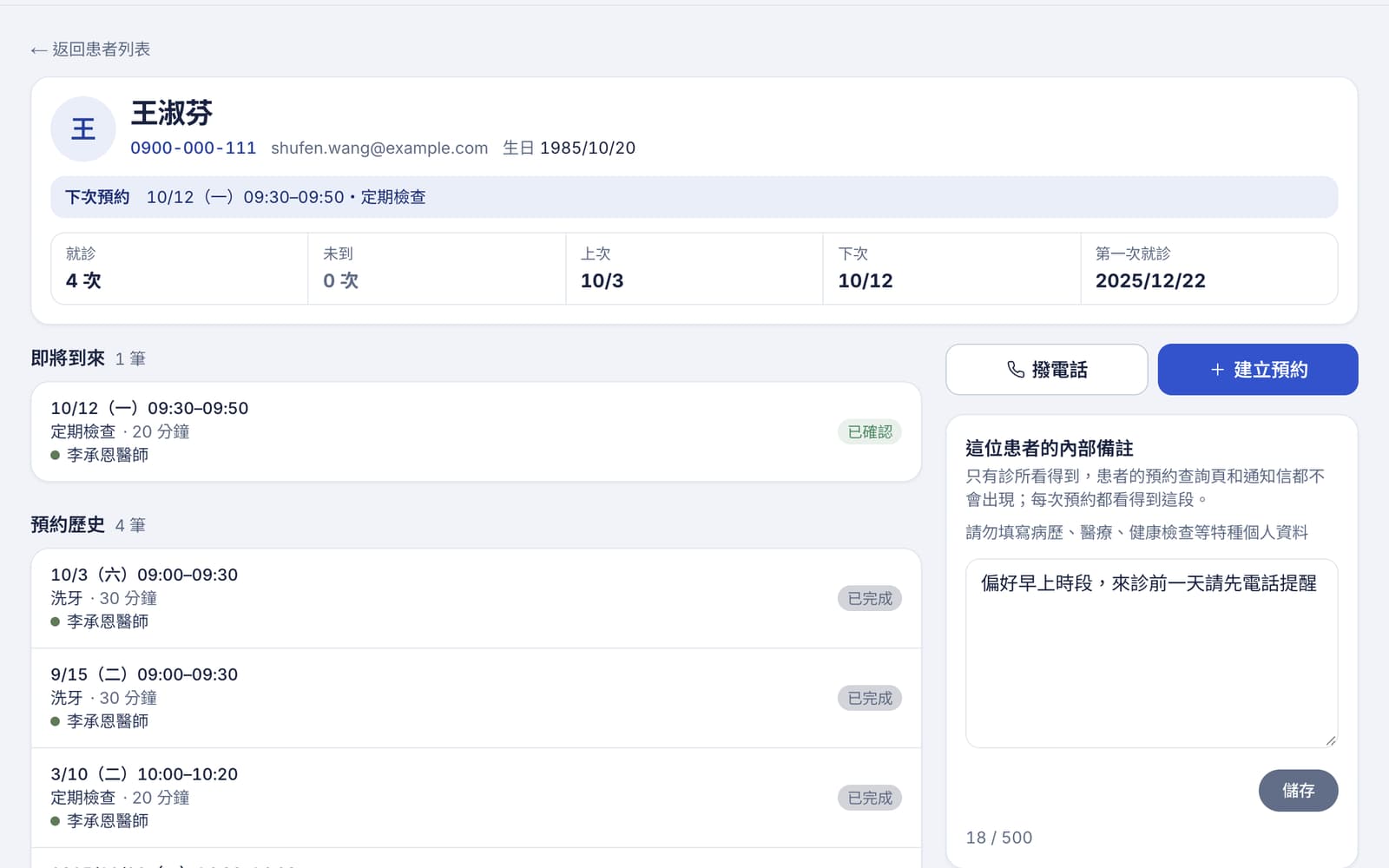
Task: Go back via 返回患者列表 link
Action: click(90, 49)
